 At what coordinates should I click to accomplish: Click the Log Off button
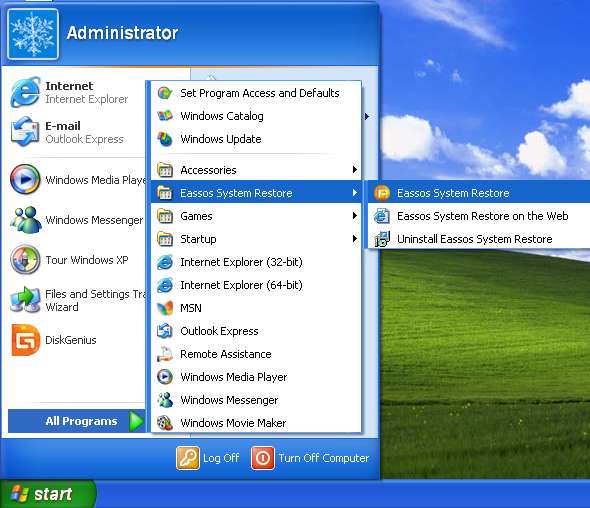pos(208,458)
